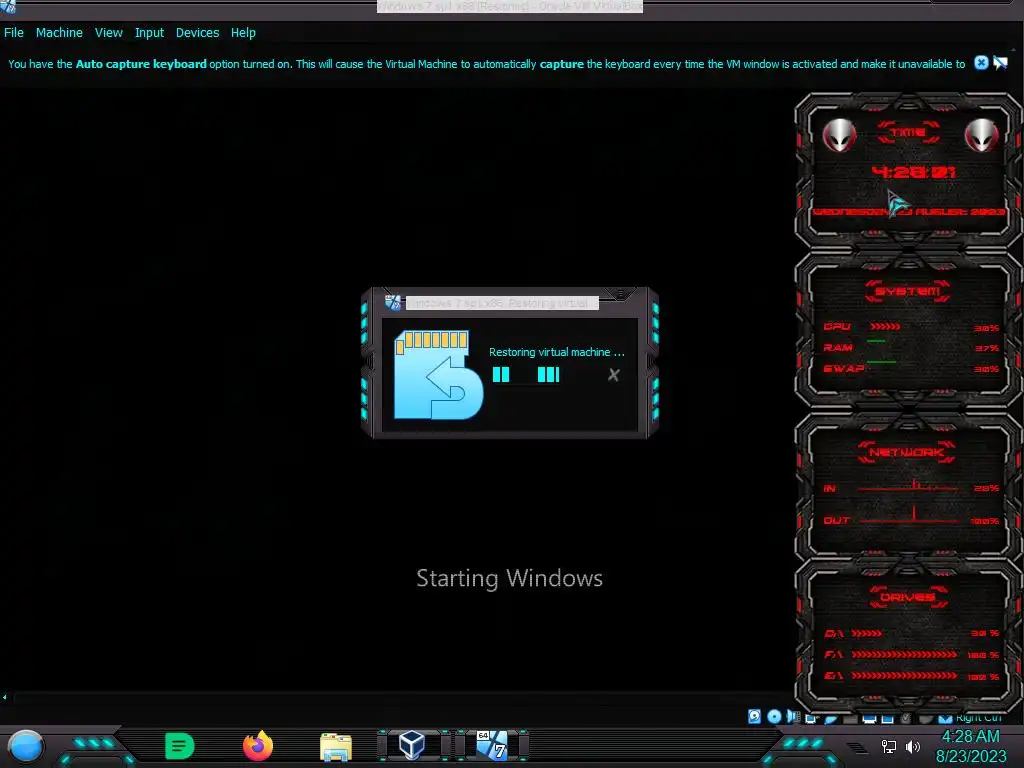Click the memory card restore image

[x=438, y=375]
